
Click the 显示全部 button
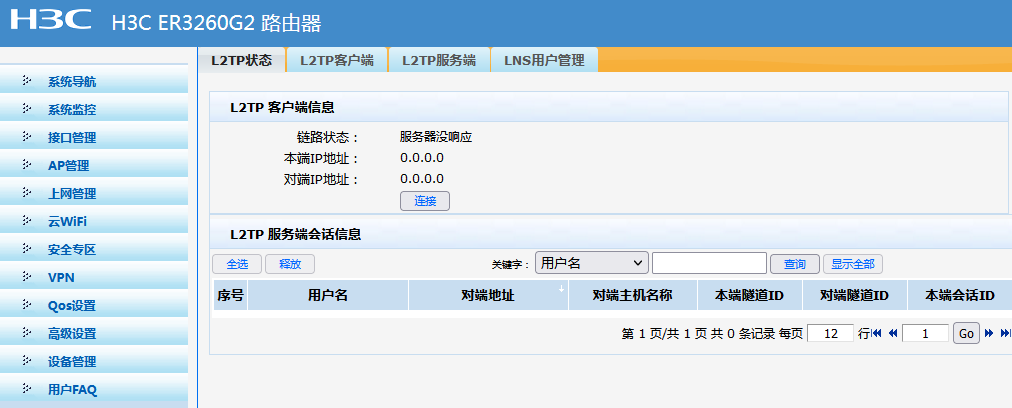click(853, 264)
